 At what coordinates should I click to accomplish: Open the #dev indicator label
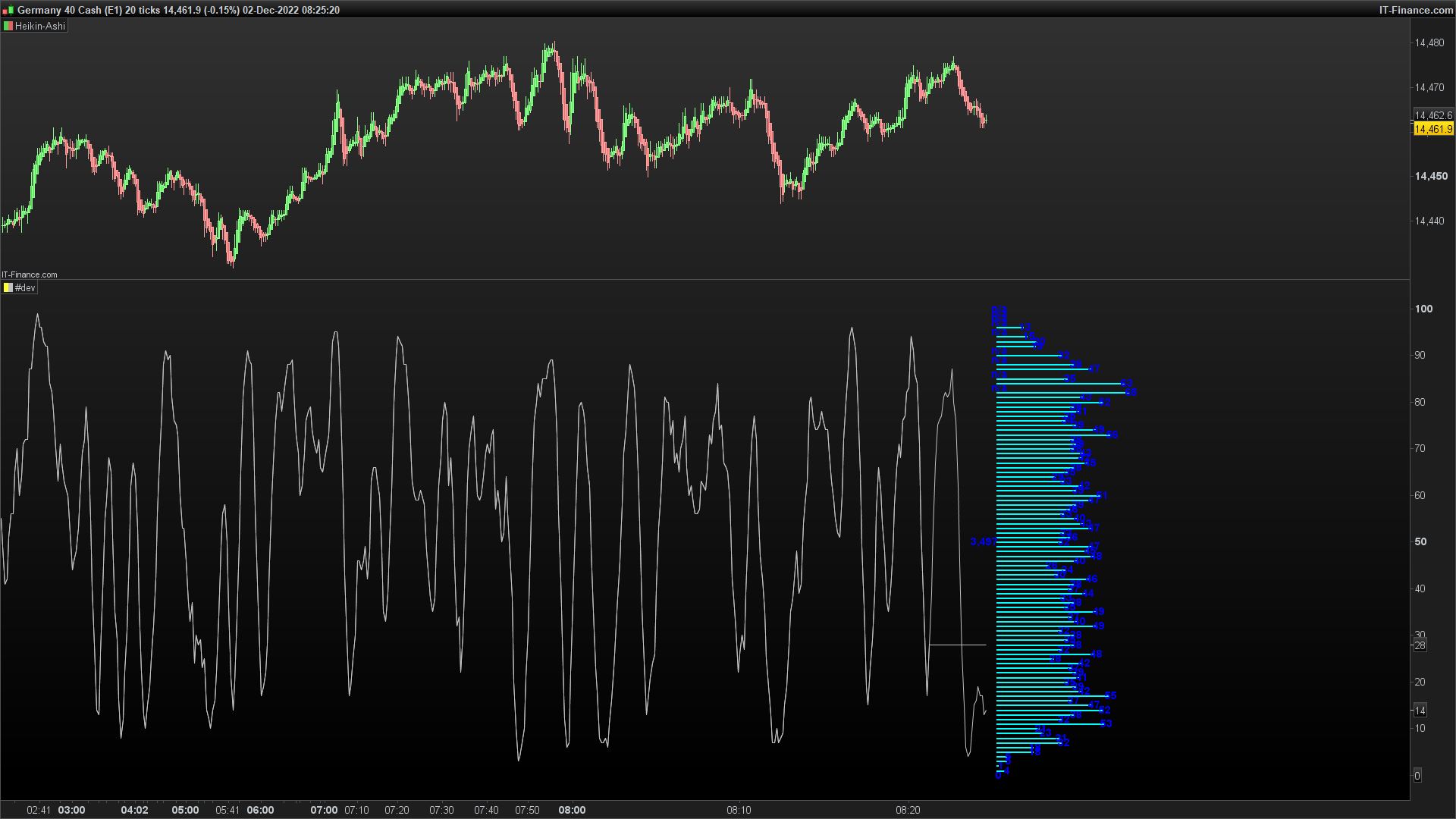pyautogui.click(x=25, y=288)
